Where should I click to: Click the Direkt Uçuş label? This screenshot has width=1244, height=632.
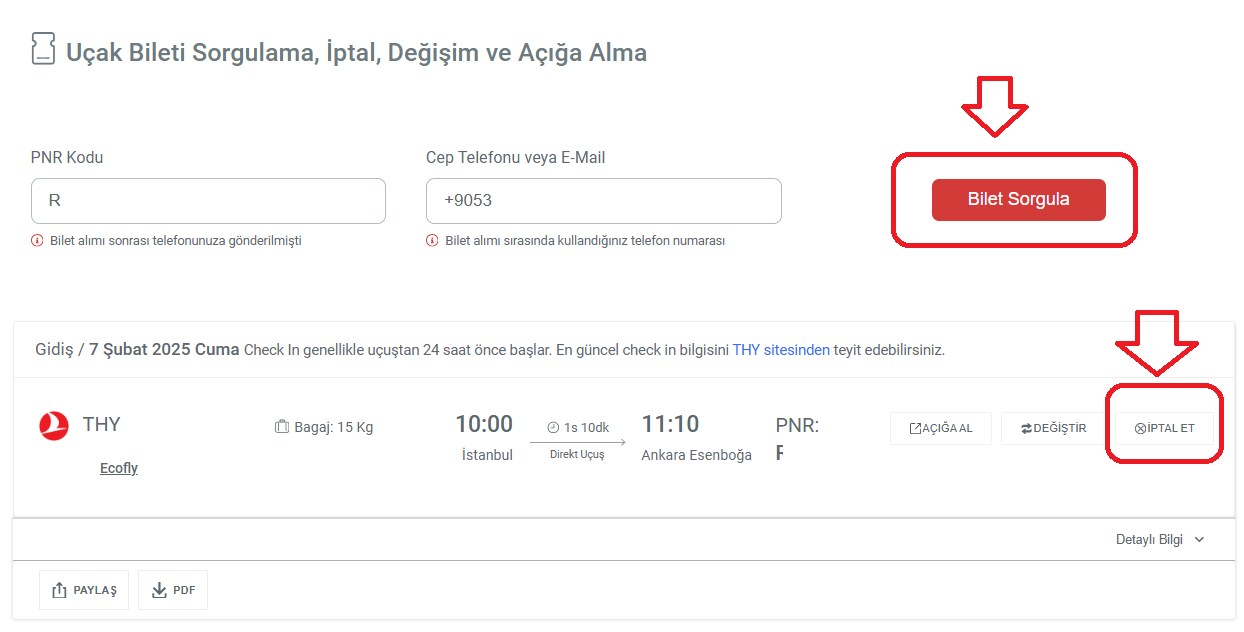pyautogui.click(x=577, y=454)
